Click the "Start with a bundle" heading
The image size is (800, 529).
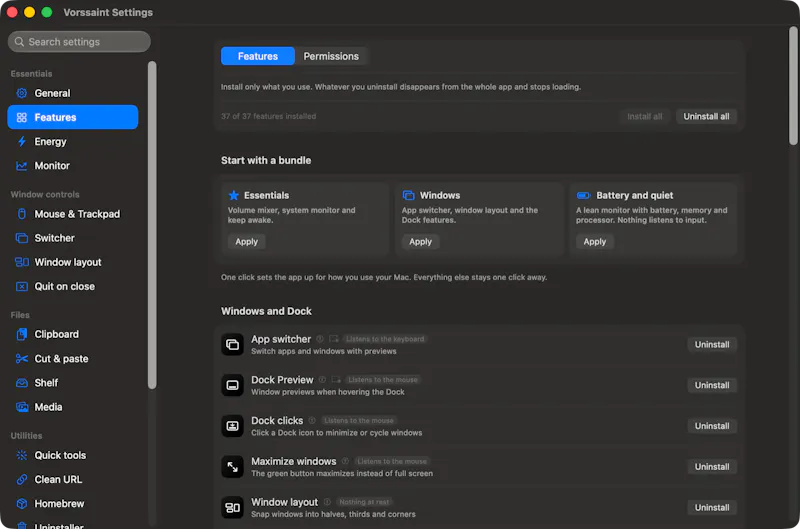(266, 160)
